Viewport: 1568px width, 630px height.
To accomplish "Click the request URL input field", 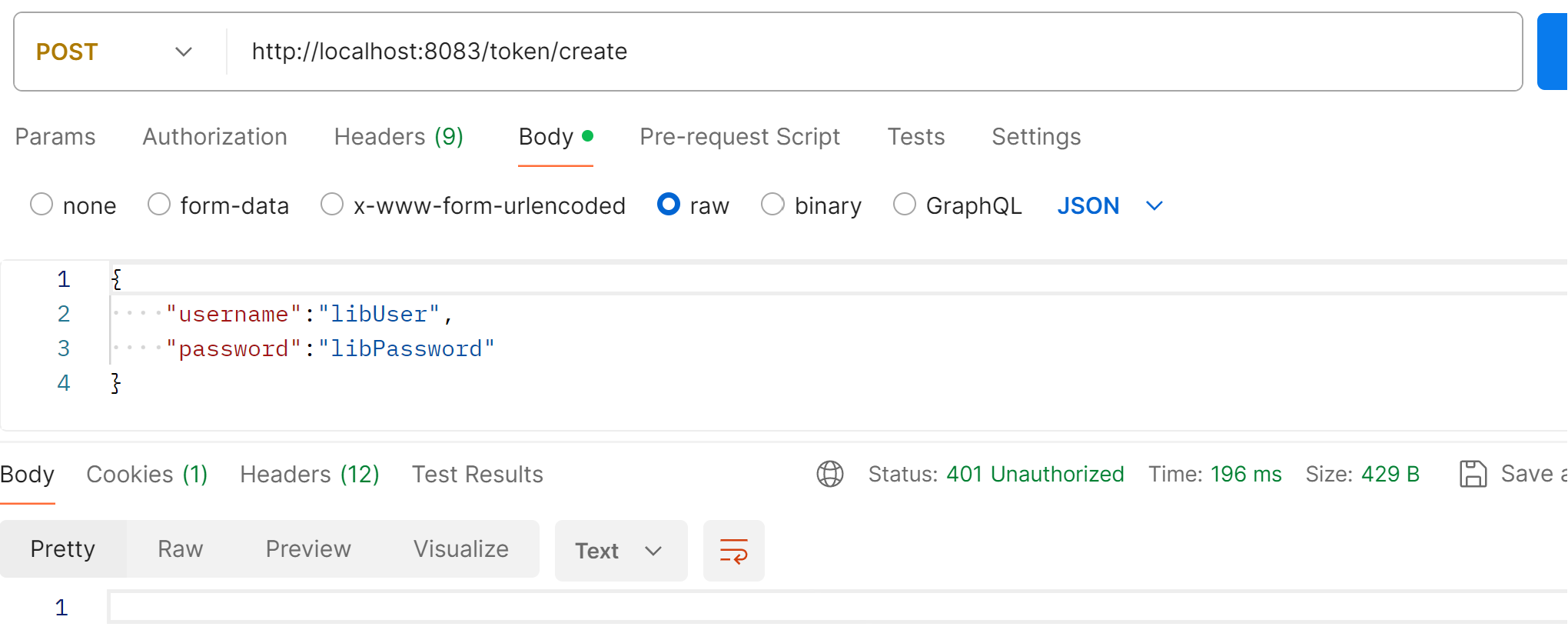I will (x=873, y=52).
